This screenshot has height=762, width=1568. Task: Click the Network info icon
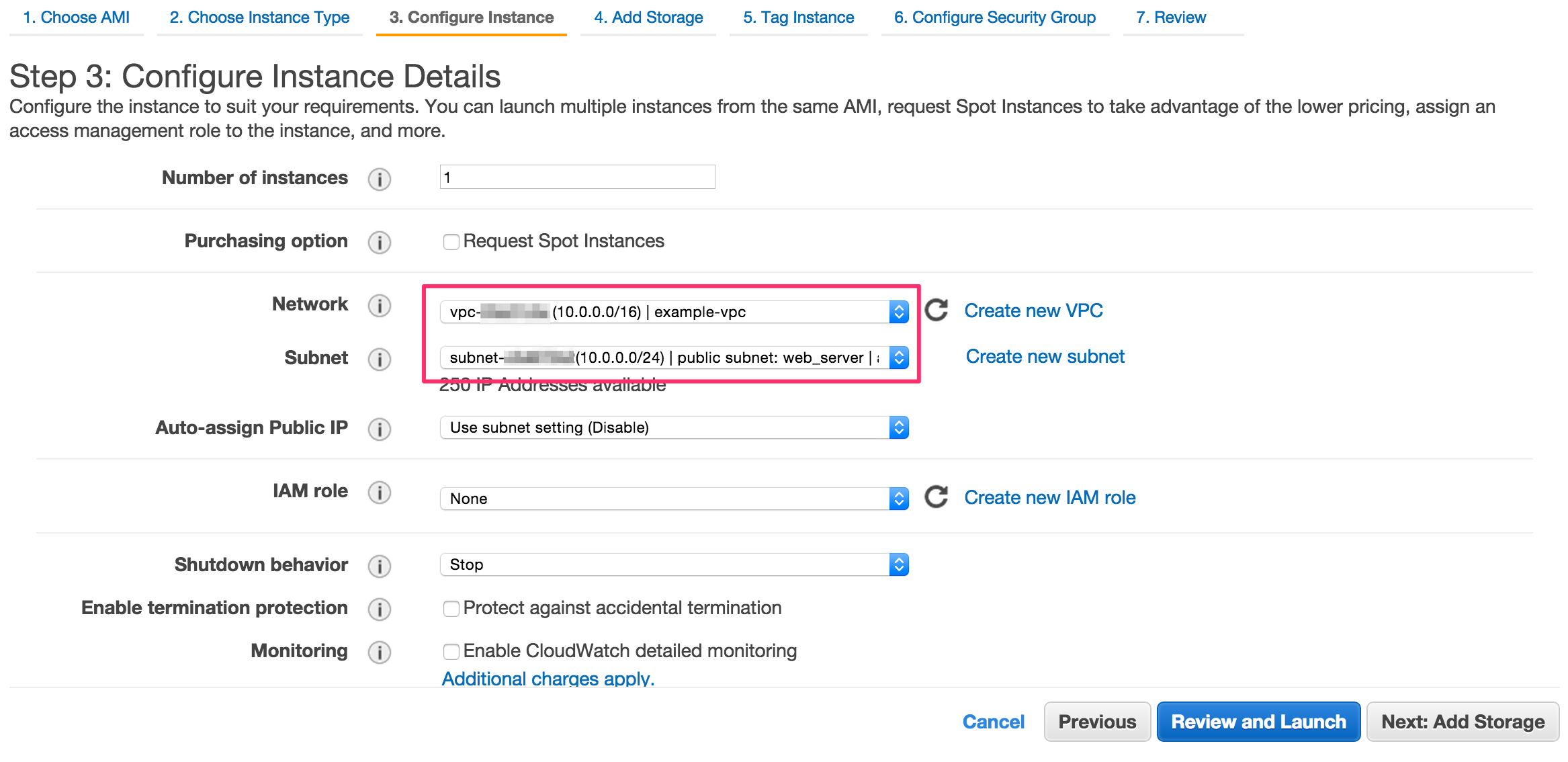(x=379, y=306)
